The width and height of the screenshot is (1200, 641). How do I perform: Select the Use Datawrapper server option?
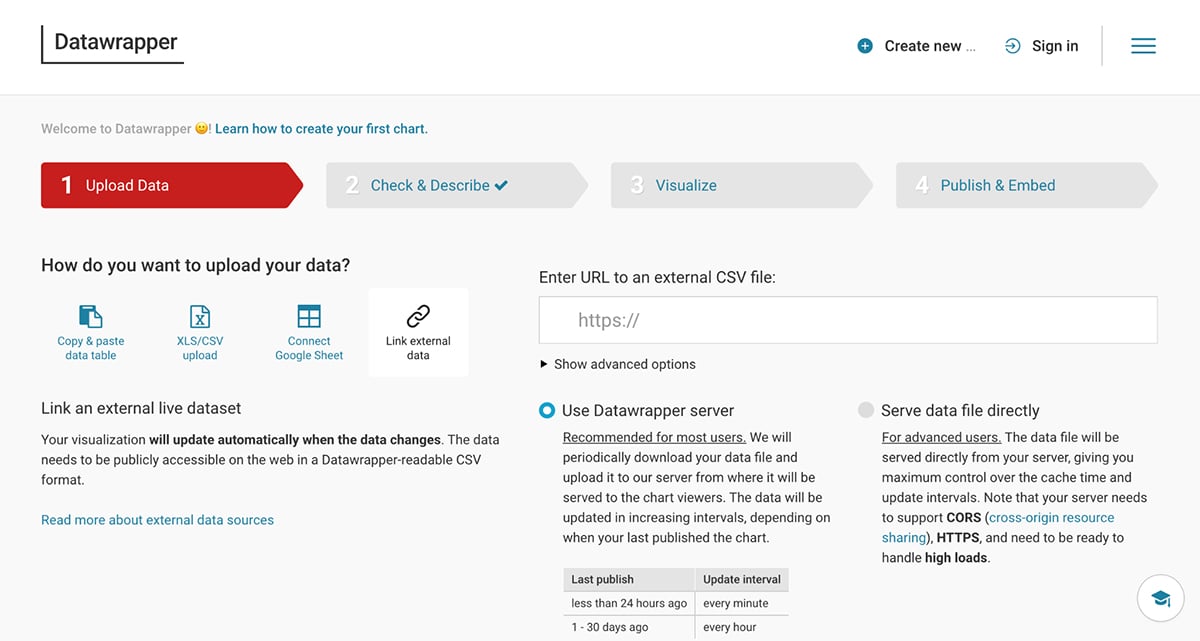(546, 410)
